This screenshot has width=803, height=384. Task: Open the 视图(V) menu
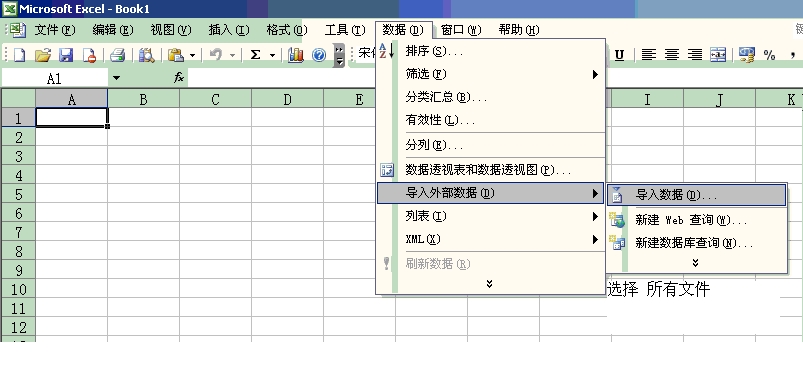point(171,30)
